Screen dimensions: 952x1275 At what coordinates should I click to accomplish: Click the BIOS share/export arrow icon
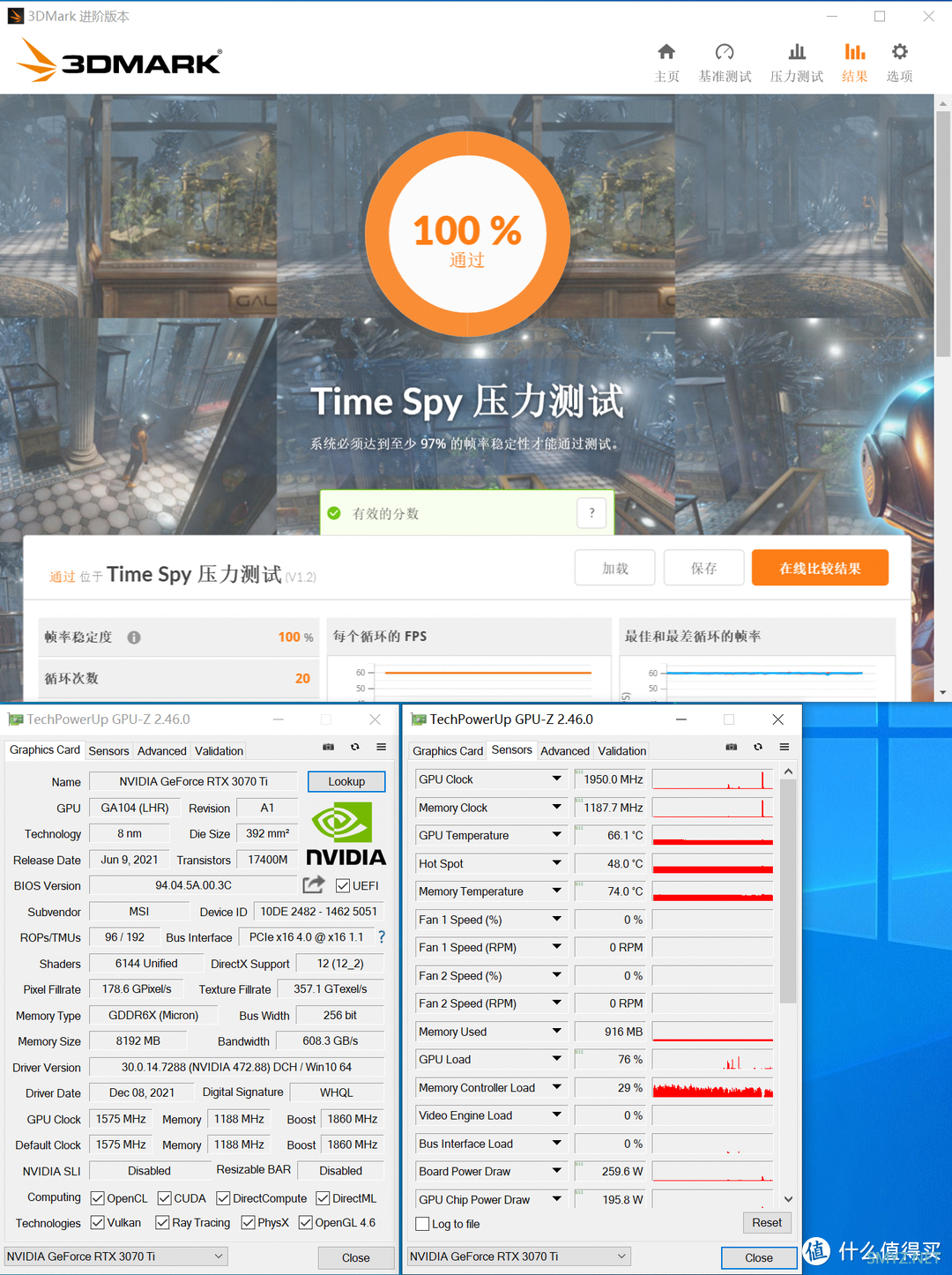314,884
